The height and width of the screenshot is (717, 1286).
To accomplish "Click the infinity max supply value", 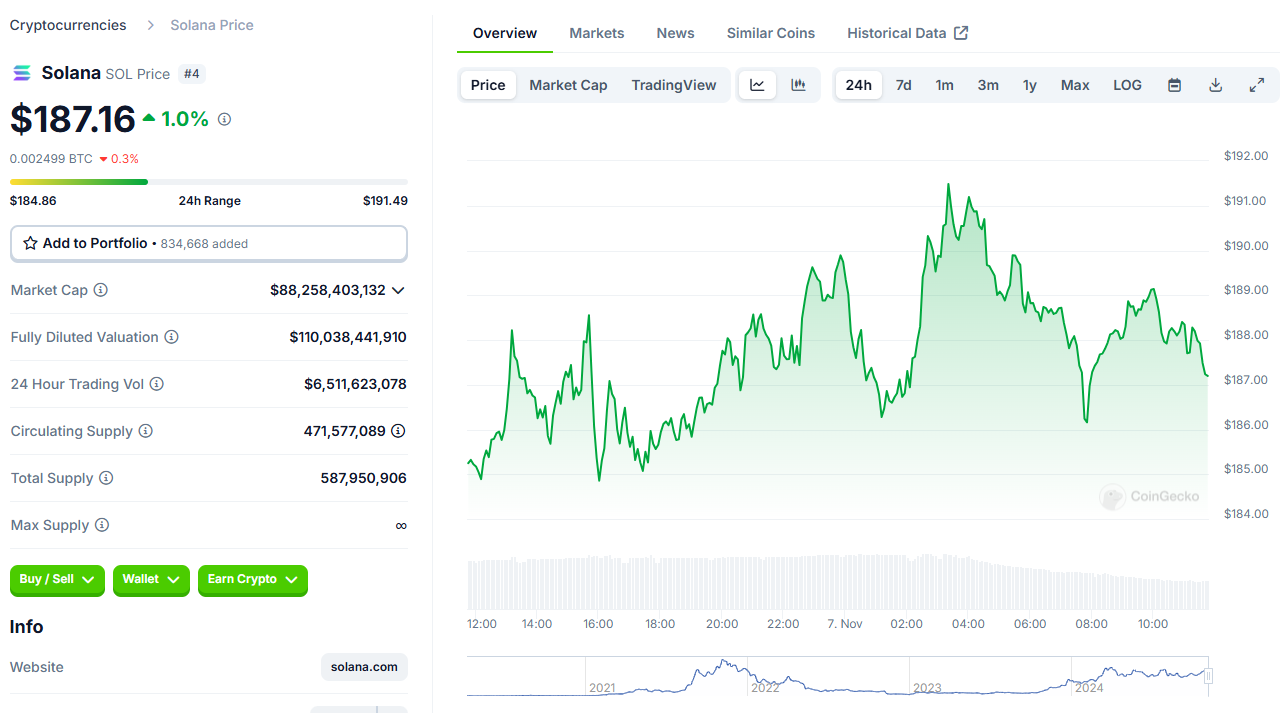I will point(401,525).
